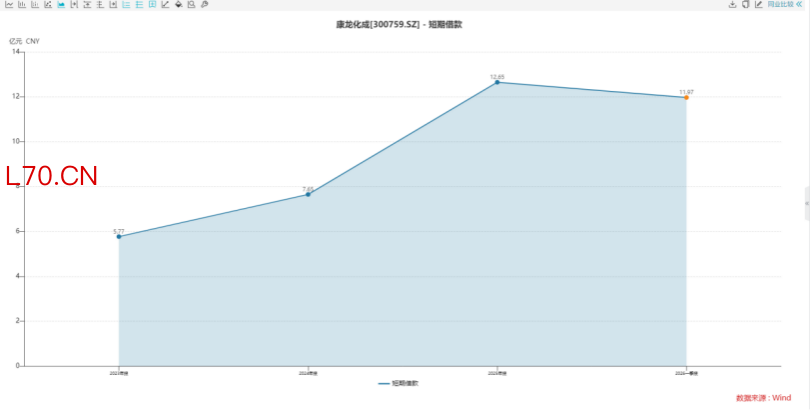This screenshot has width=810, height=412.
Task: Toggle the first horizontal gridlines icon
Action: [x=126, y=4]
